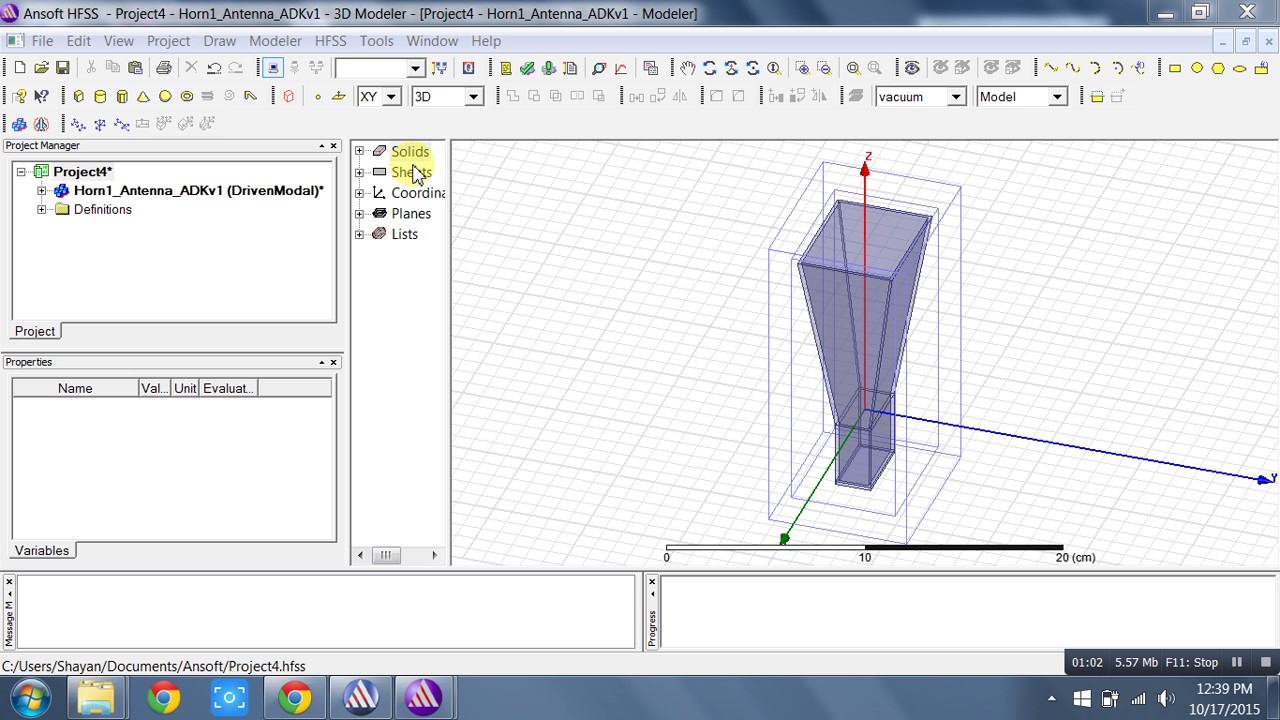
Task: Select the Draw Torus tool
Action: [x=187, y=96]
